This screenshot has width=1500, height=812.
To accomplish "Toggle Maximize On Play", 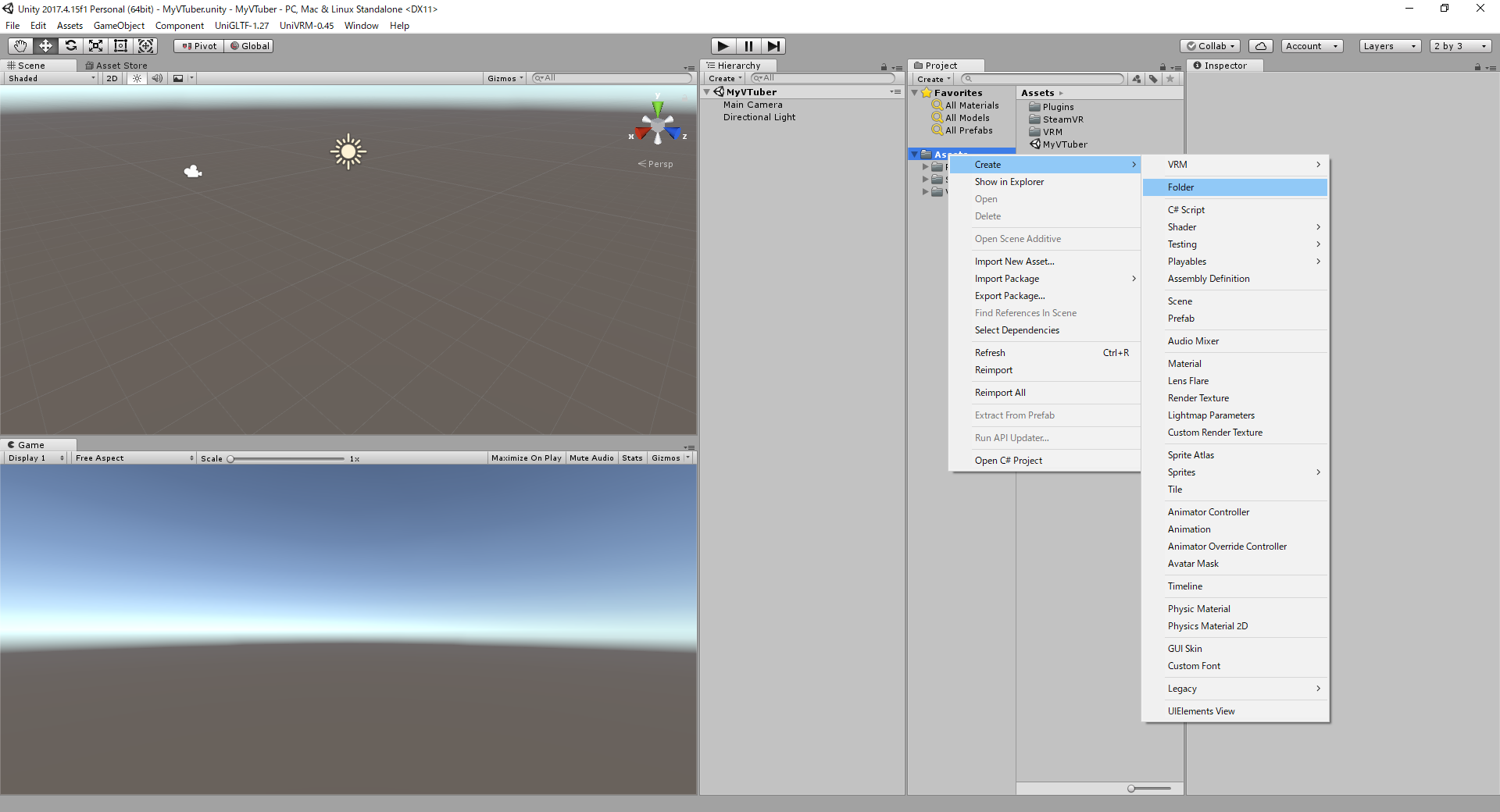I will [526, 458].
